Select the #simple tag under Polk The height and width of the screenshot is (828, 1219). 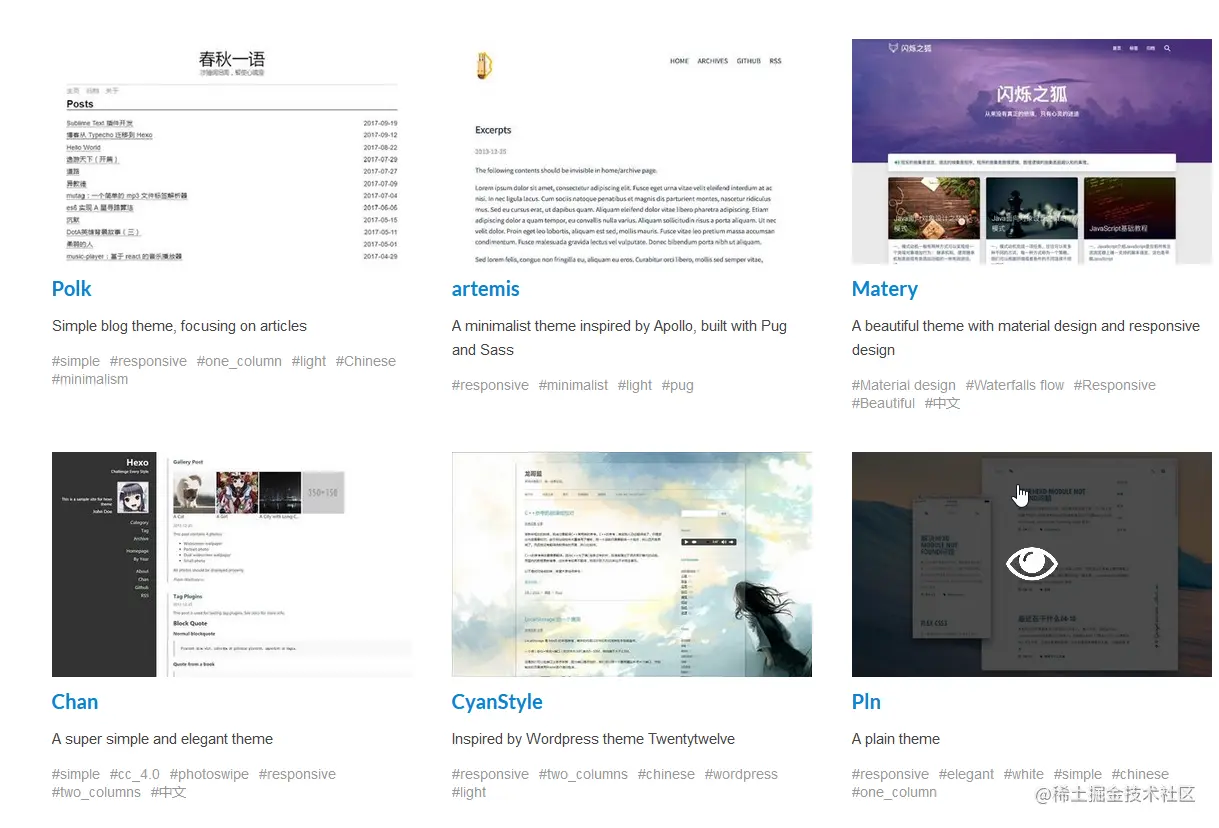click(x=76, y=361)
